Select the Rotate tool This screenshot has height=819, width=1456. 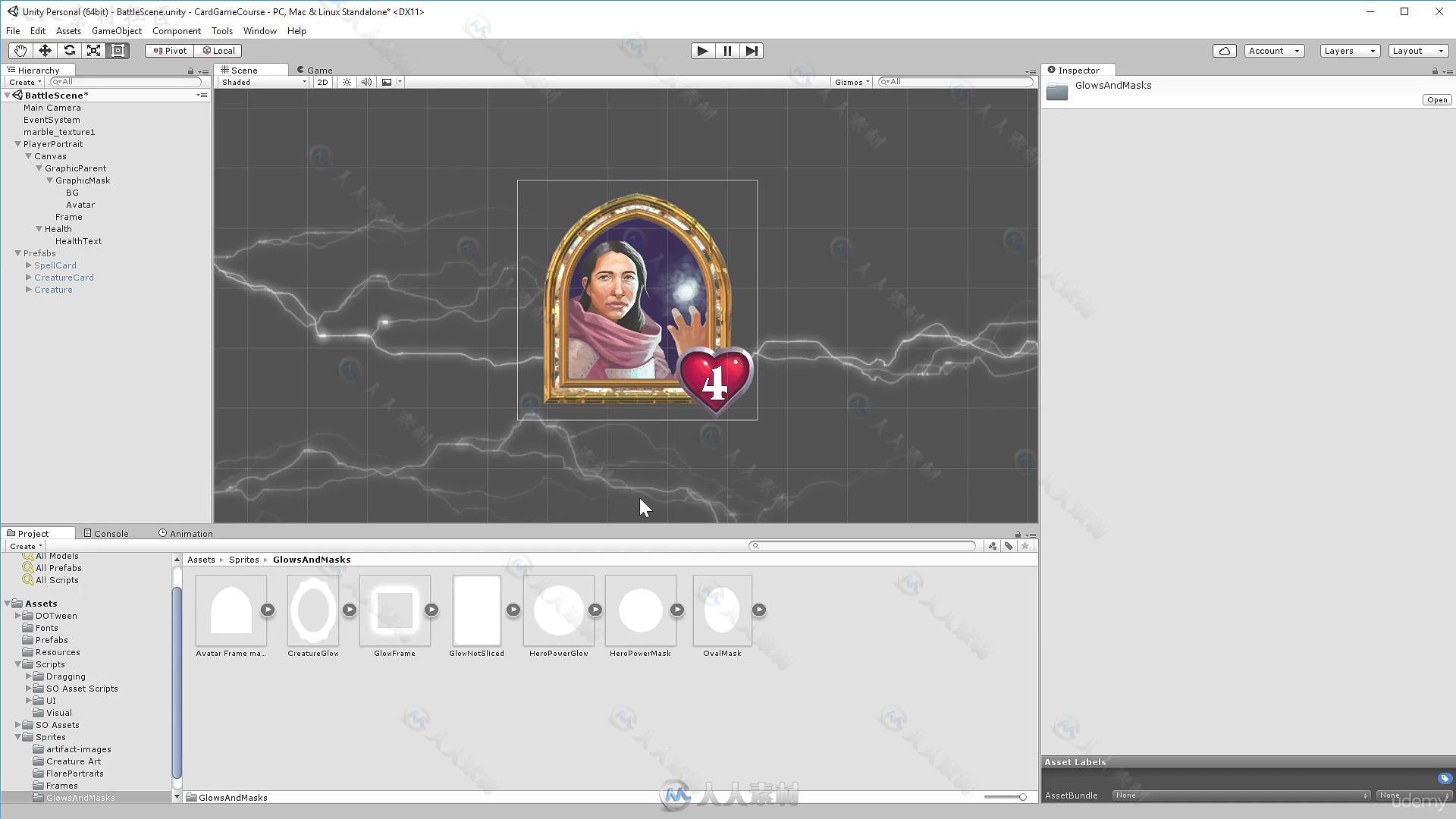click(69, 51)
